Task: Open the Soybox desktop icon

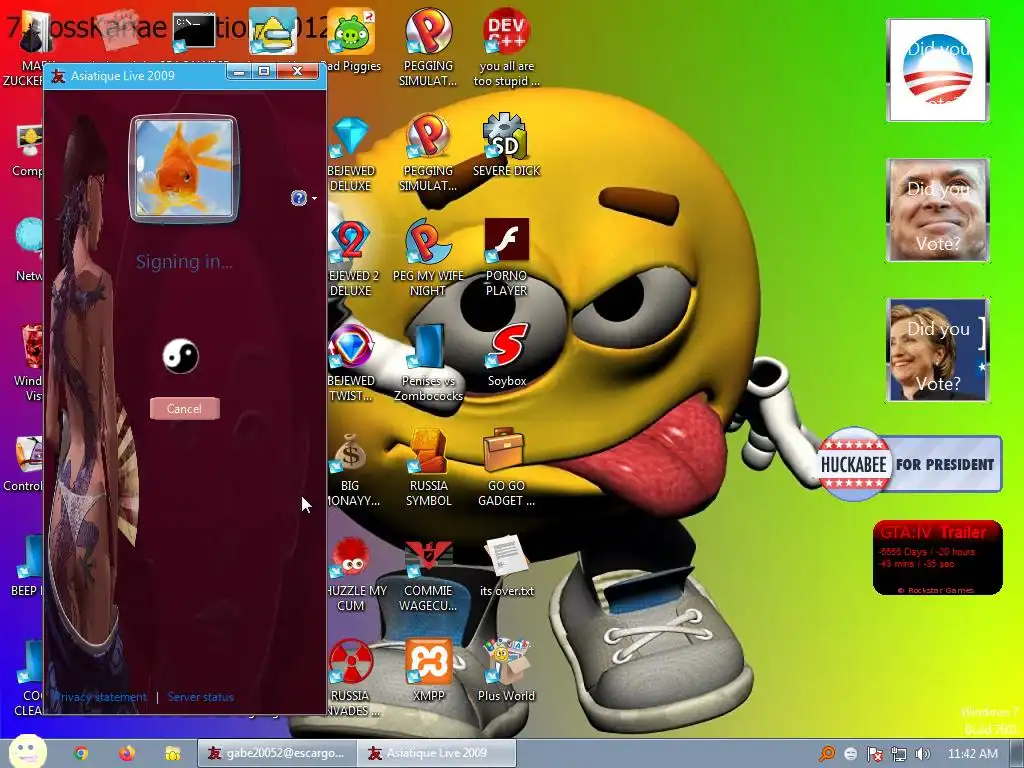Action: [x=506, y=355]
